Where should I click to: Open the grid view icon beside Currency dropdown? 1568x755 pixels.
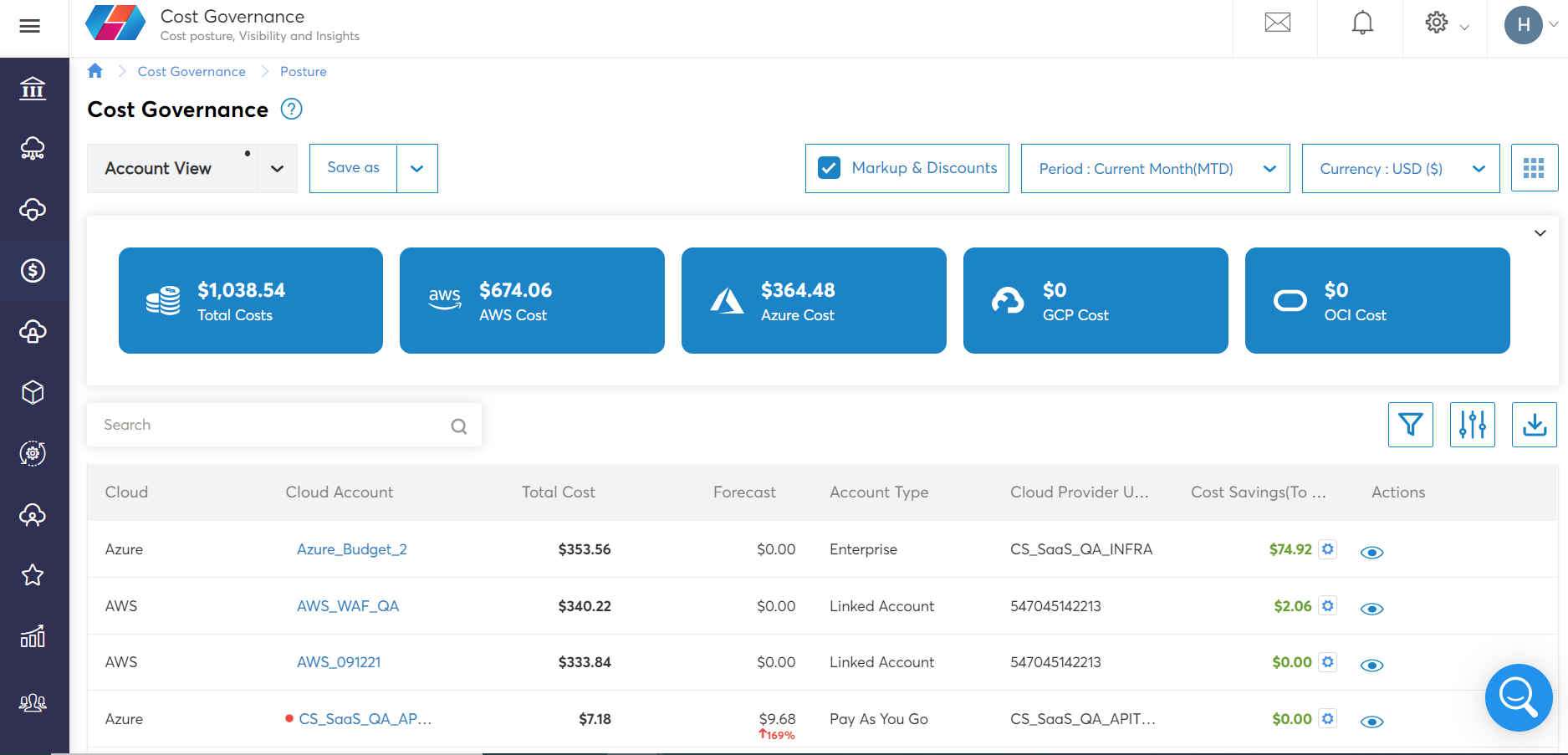1535,168
